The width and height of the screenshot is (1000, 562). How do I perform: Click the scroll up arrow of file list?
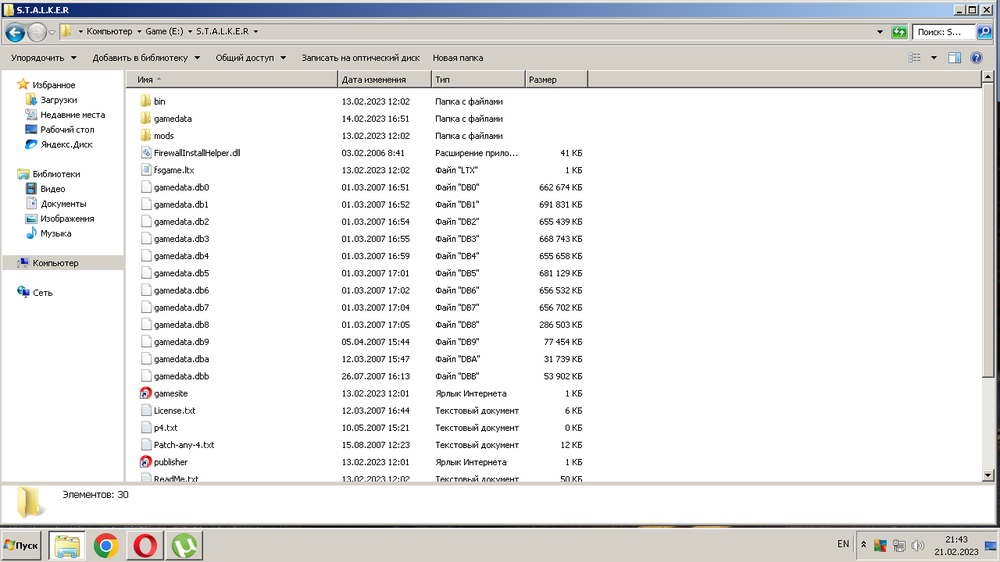[x=988, y=77]
